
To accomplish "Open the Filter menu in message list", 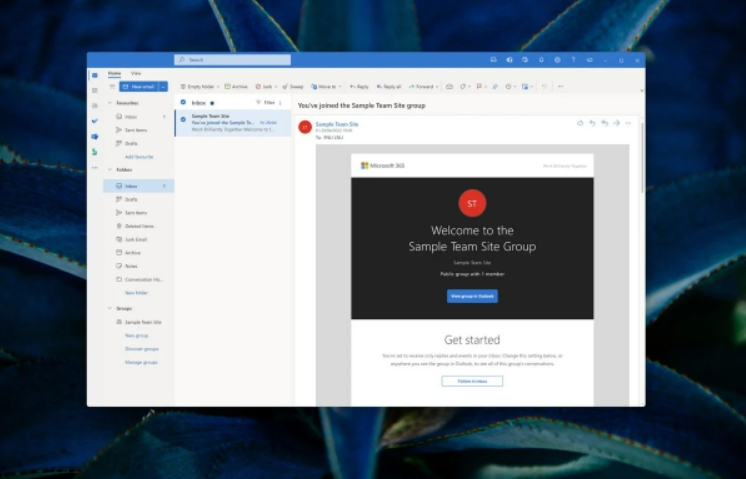I will click(x=265, y=102).
